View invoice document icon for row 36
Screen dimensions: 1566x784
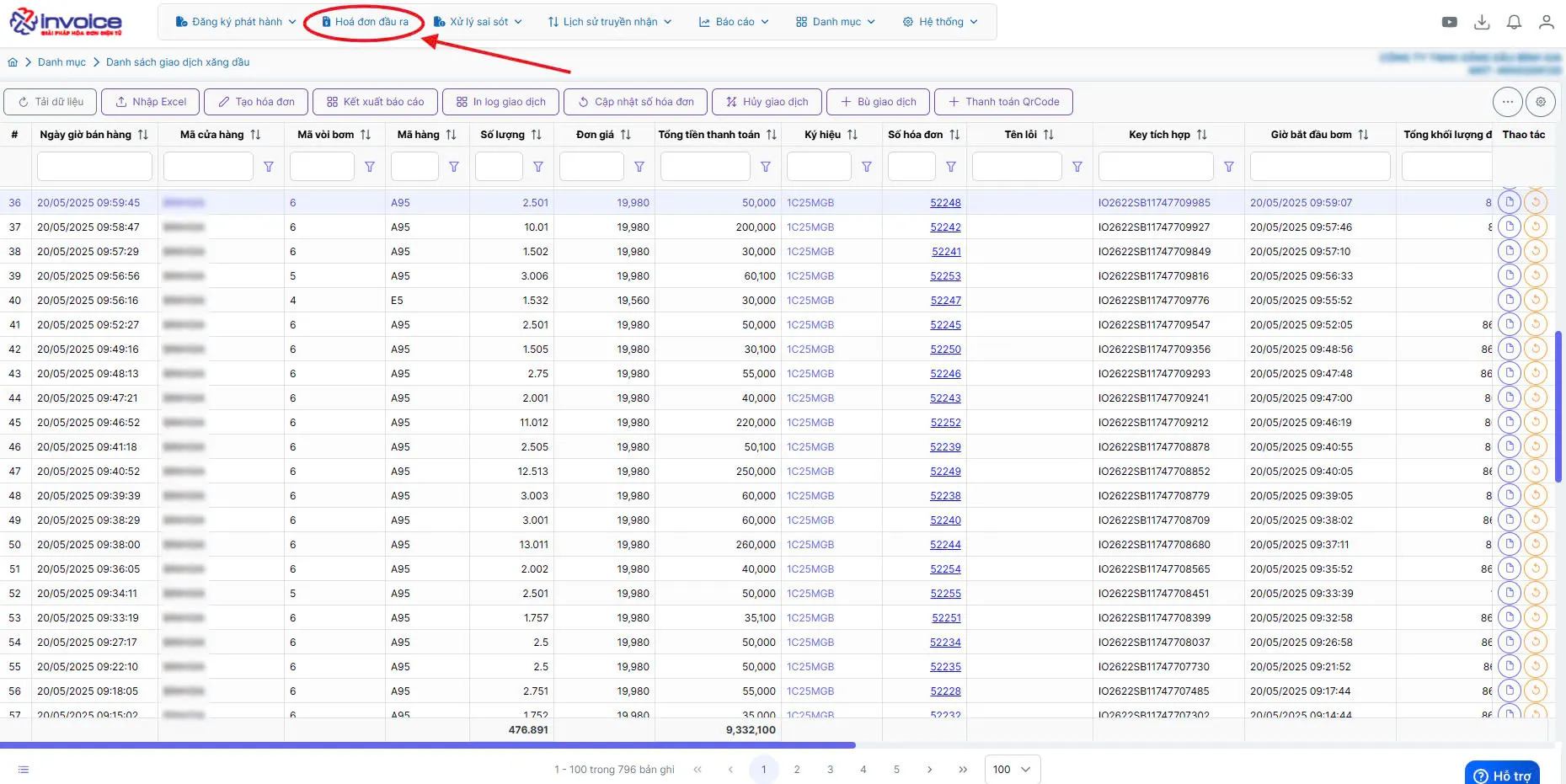point(1509,202)
